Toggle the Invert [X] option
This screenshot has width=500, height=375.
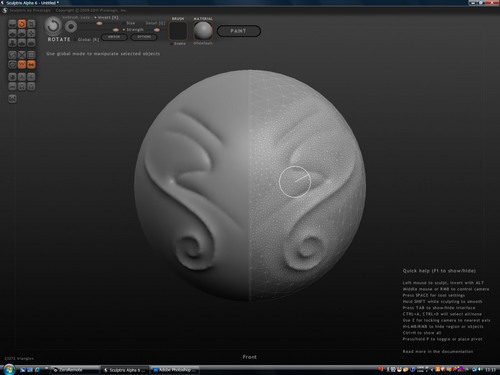pyautogui.click(x=106, y=17)
